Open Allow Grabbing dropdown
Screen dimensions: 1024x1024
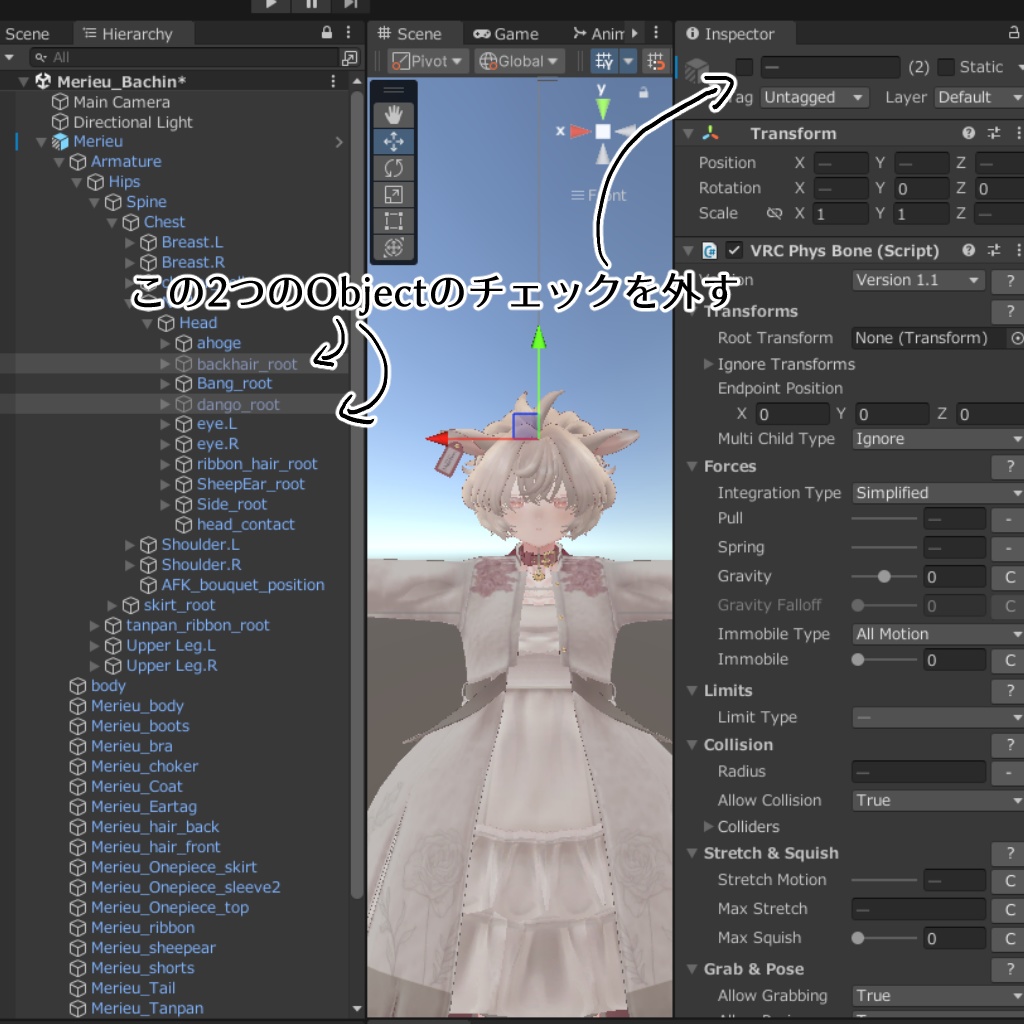point(938,996)
